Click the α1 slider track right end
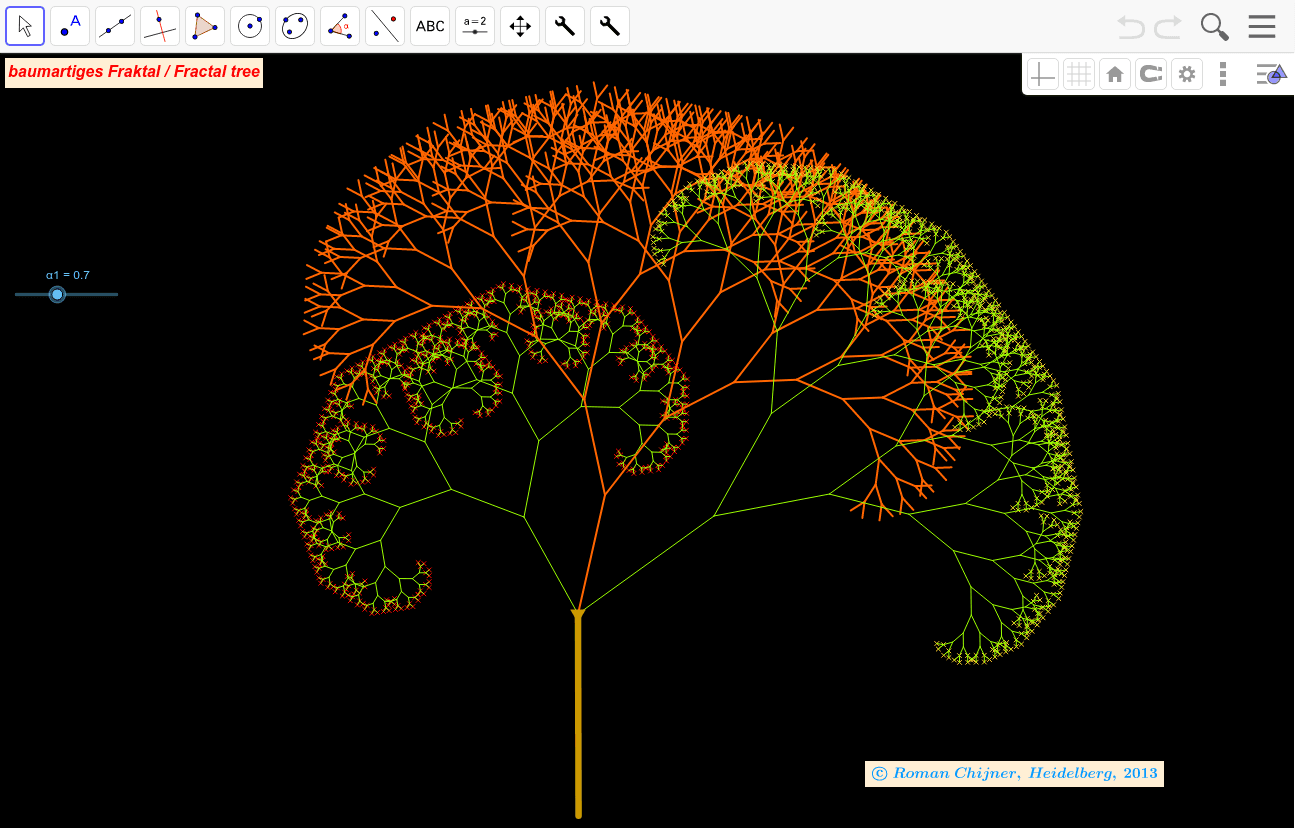This screenshot has height=830, width=1296. pyautogui.click(x=115, y=294)
